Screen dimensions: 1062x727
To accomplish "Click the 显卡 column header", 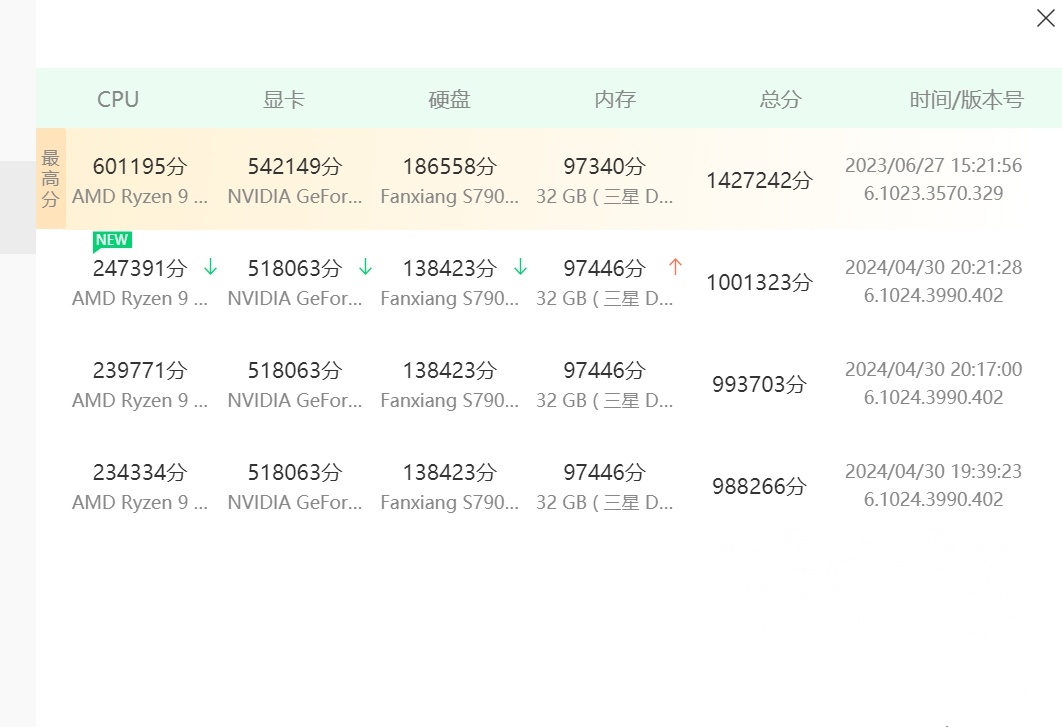I will 283,99.
